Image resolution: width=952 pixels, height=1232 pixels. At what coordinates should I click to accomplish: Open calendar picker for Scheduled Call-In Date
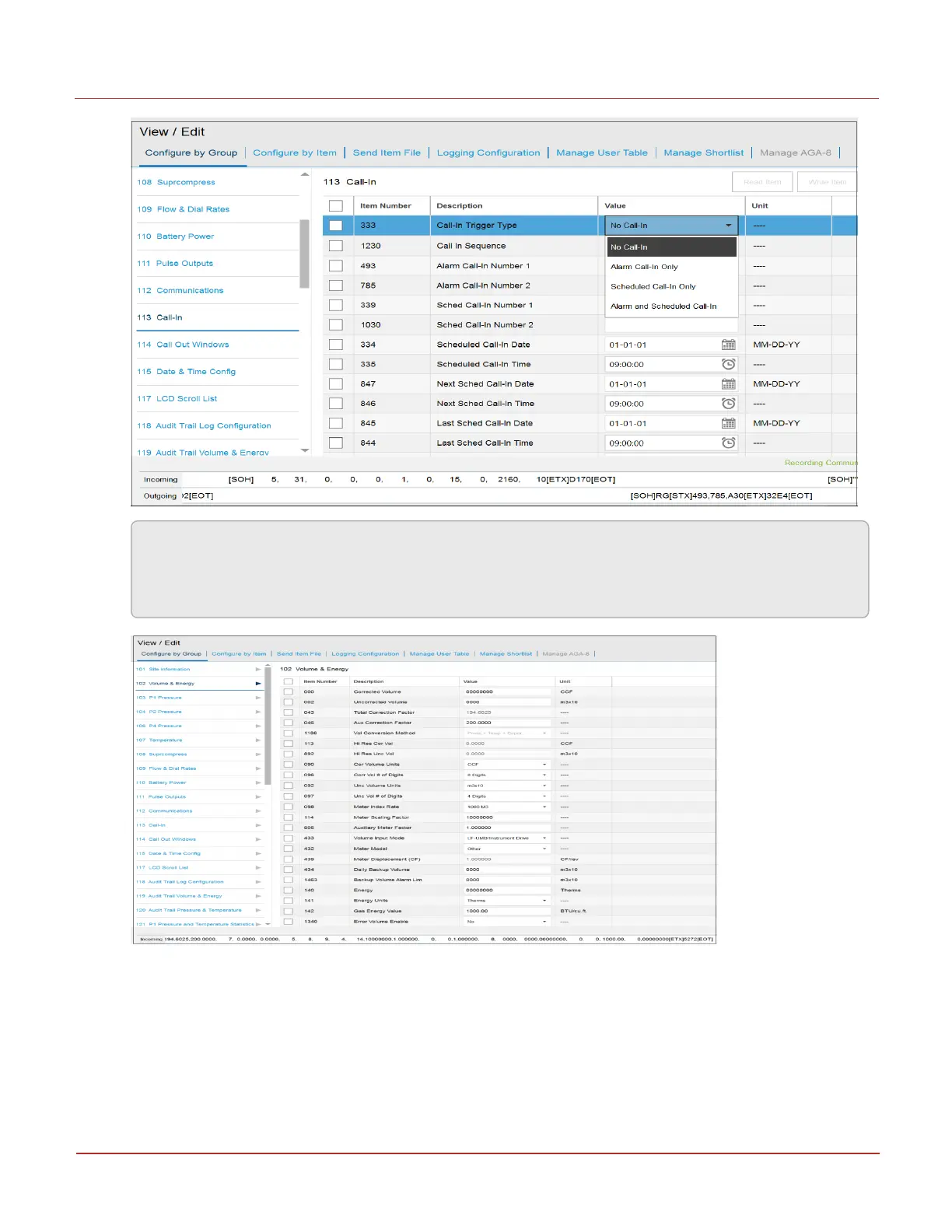728,345
